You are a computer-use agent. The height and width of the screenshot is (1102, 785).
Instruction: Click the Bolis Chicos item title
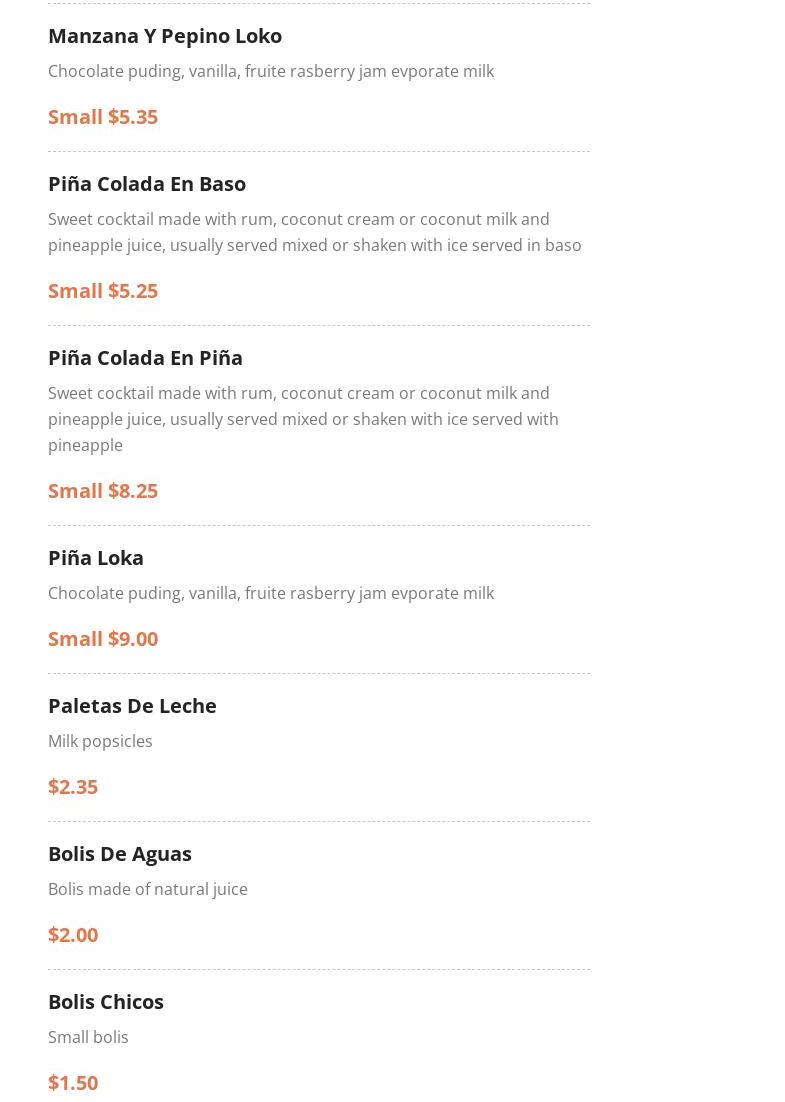(x=106, y=1002)
